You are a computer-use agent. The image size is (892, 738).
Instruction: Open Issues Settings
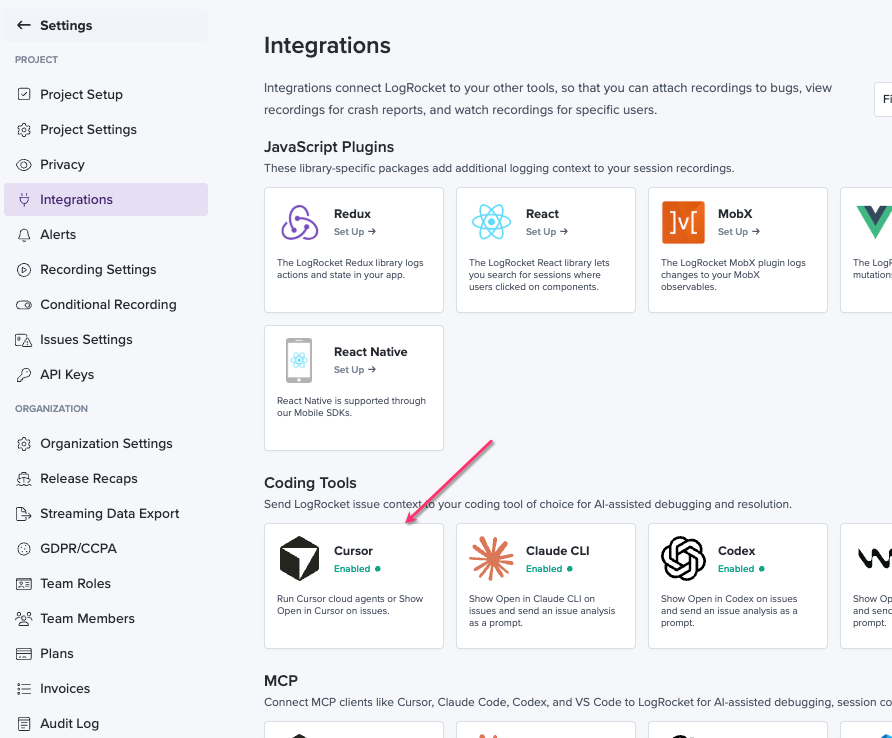(106, 340)
